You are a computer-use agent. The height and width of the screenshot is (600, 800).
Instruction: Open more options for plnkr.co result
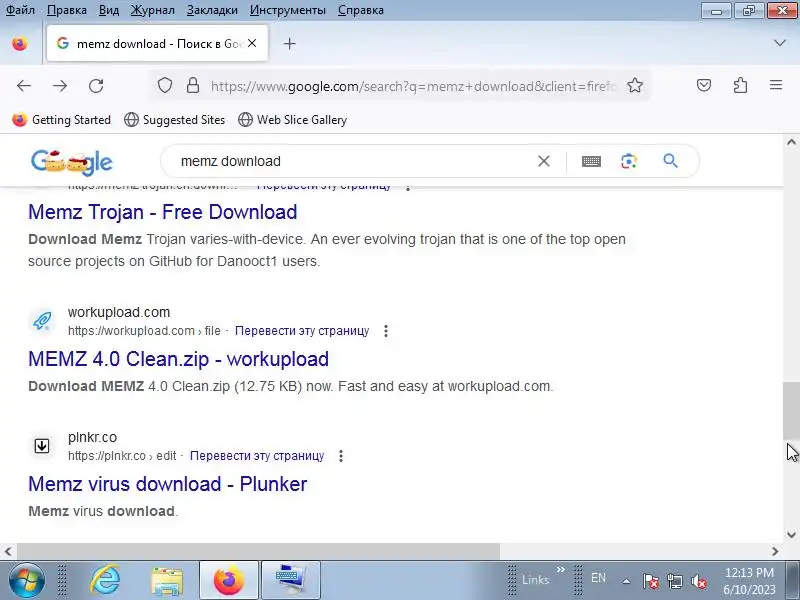point(341,456)
